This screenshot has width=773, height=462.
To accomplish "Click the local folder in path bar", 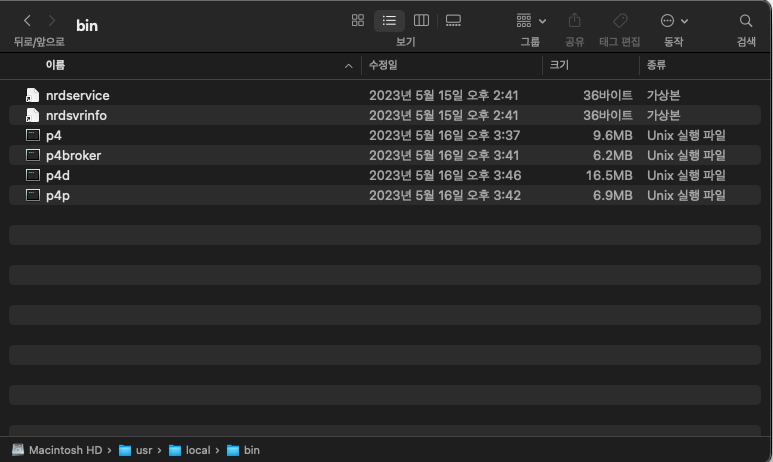I will pyautogui.click(x=189, y=450).
